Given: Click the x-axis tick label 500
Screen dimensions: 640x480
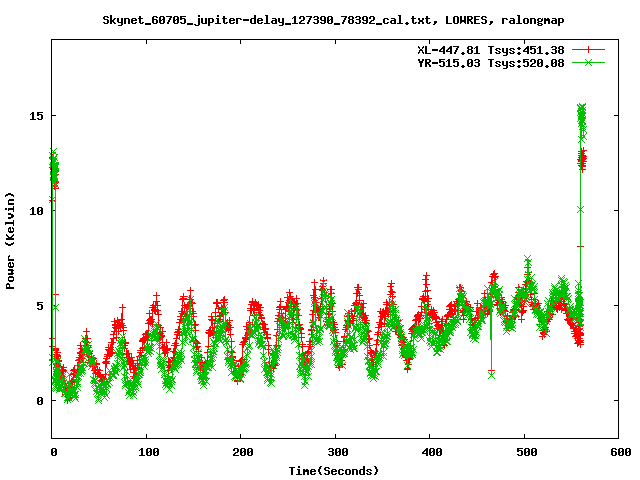Looking at the screenshot, I should click(x=527, y=452).
